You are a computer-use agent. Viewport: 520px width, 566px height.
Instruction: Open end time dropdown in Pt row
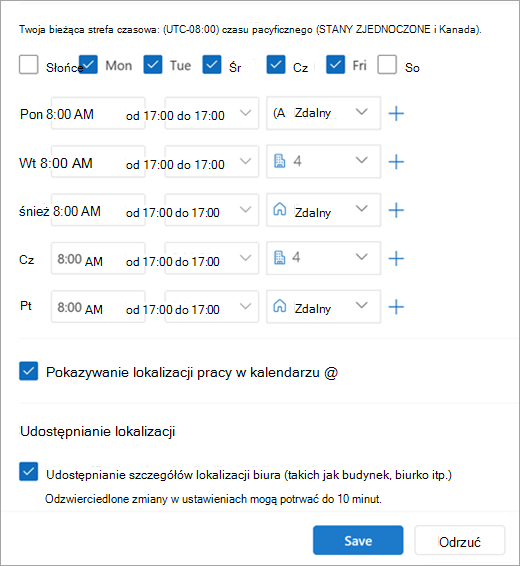pos(245,306)
